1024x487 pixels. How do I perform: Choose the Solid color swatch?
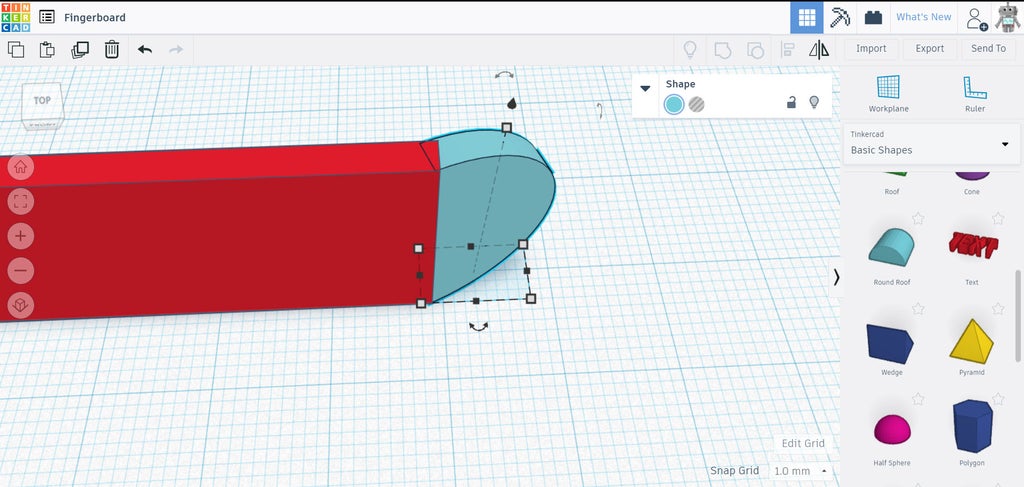coord(674,104)
